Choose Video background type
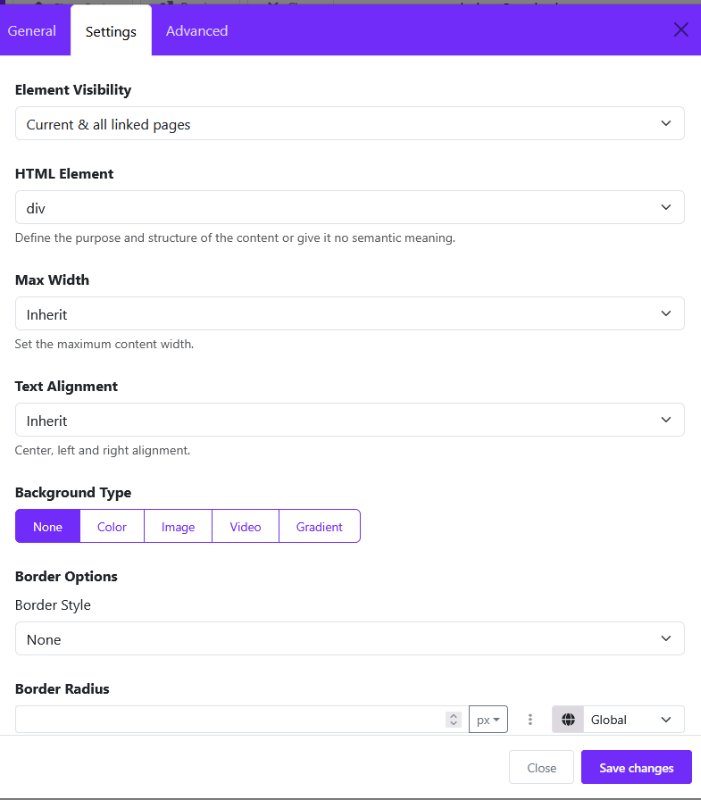Screen dimensions: 701x800 [246, 527]
